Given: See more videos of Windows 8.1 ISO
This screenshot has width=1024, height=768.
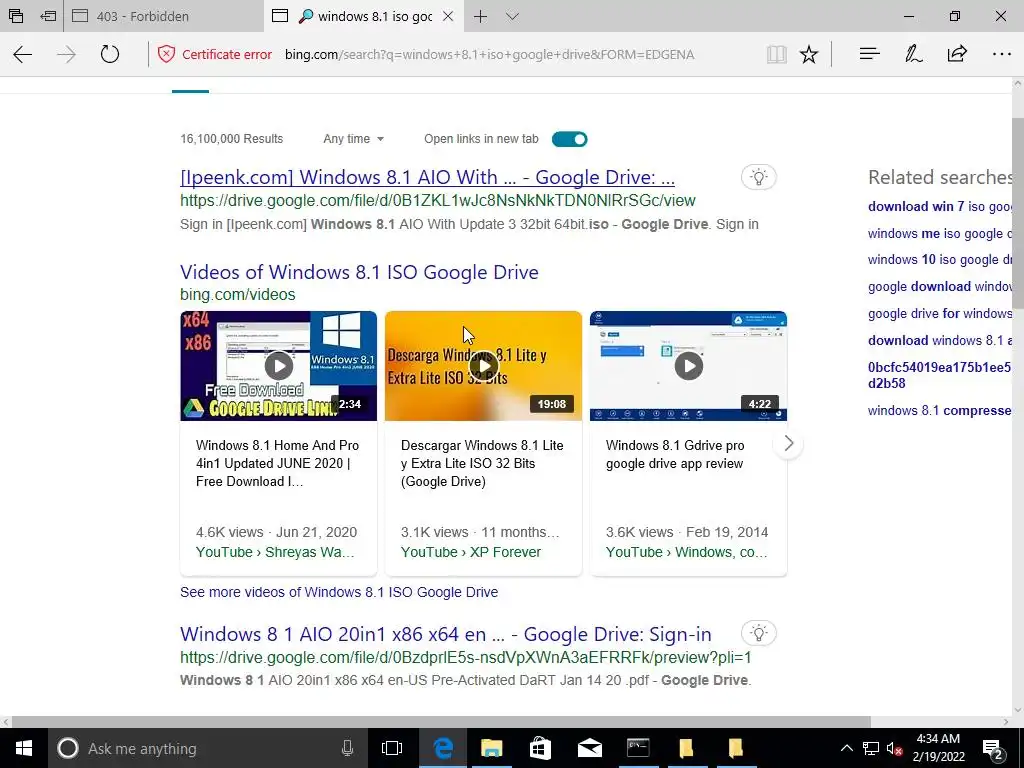Looking at the screenshot, I should tap(339, 592).
